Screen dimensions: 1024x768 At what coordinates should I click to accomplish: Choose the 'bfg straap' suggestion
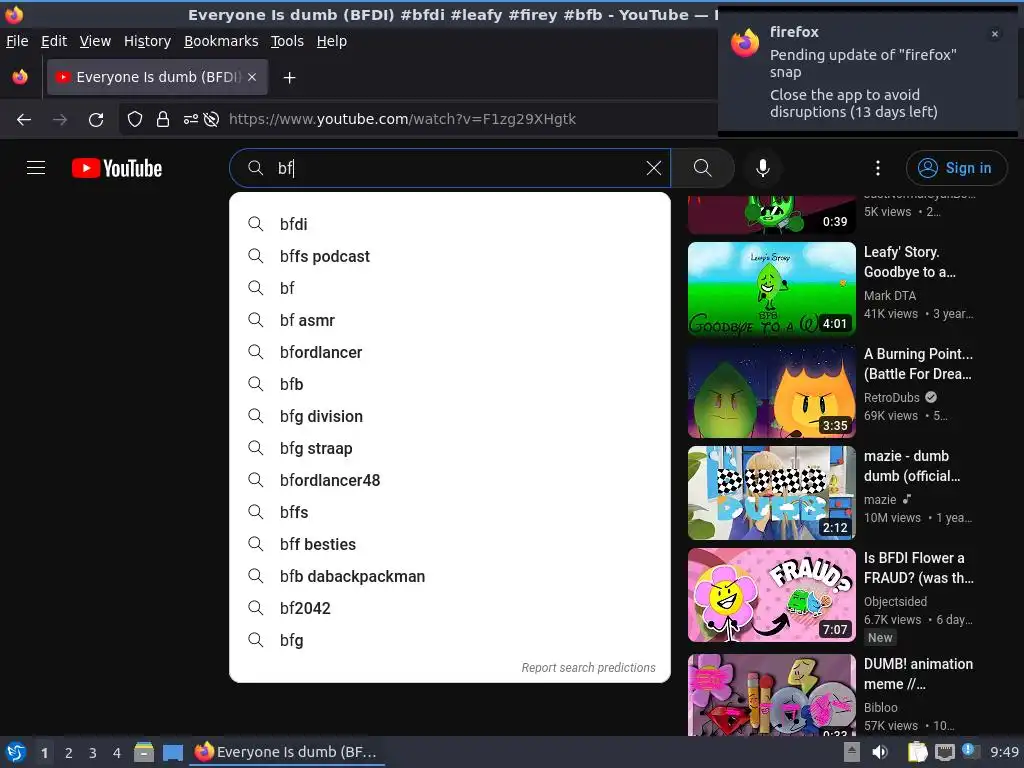[449, 448]
